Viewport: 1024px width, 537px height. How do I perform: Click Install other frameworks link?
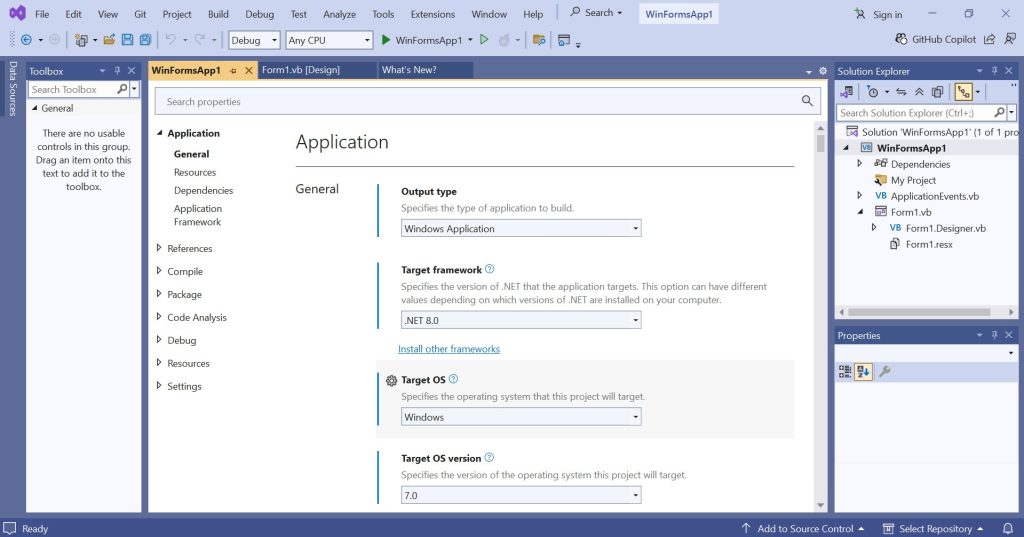pos(449,349)
